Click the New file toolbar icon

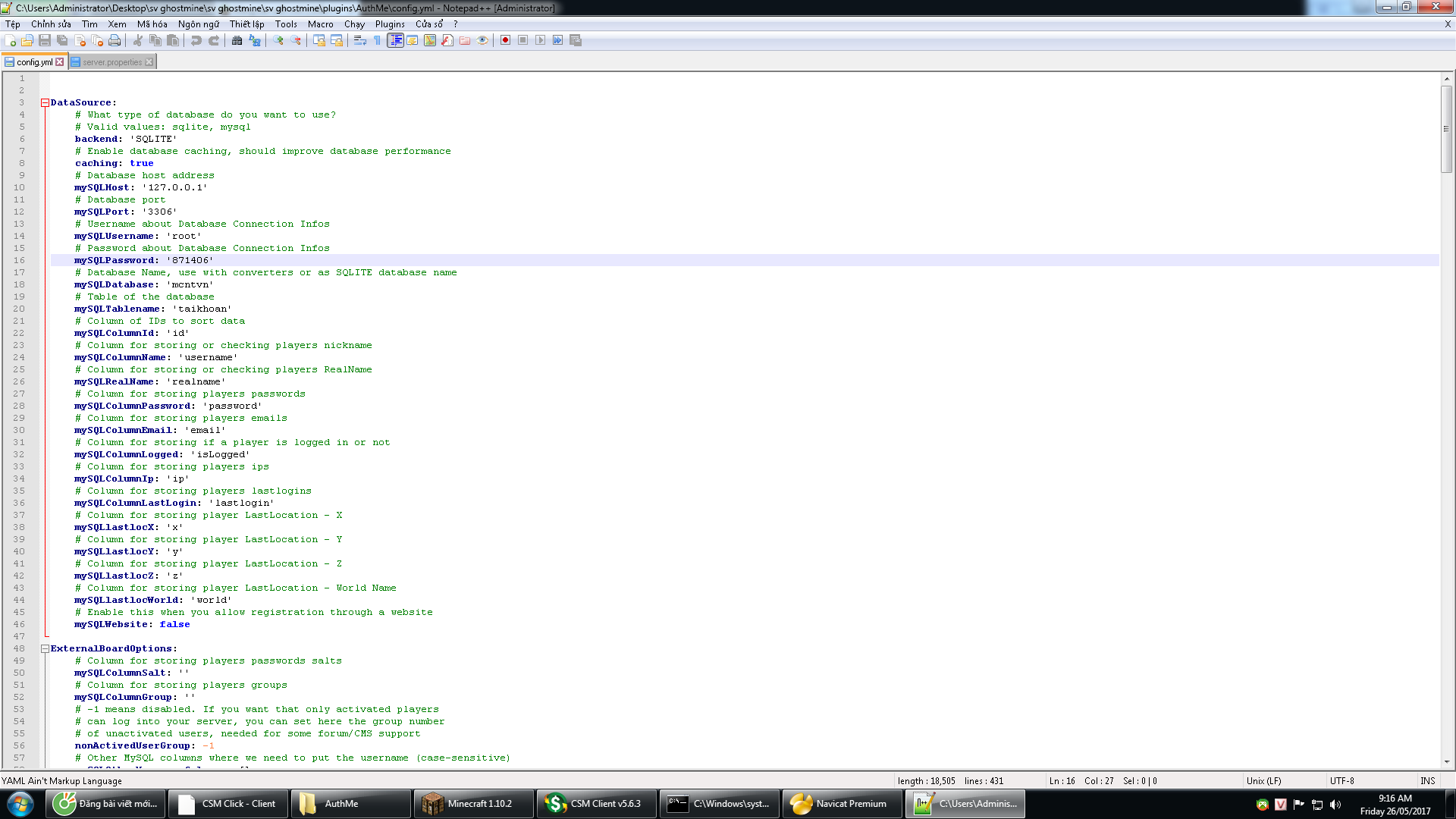tap(11, 40)
